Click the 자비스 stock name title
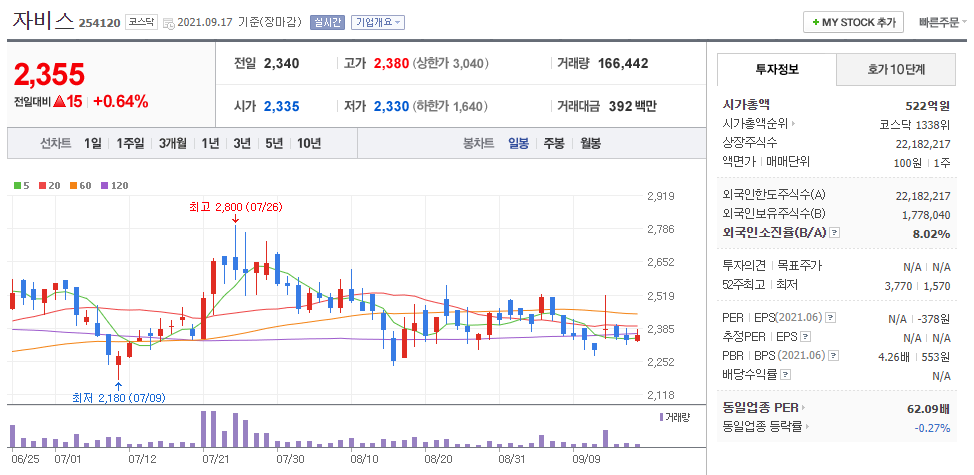Image resolution: width=974 pixels, height=475 pixels. (x=42, y=20)
